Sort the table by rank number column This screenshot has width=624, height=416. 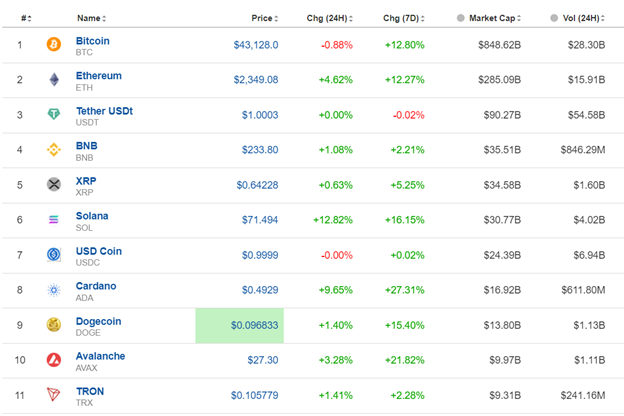[x=26, y=18]
